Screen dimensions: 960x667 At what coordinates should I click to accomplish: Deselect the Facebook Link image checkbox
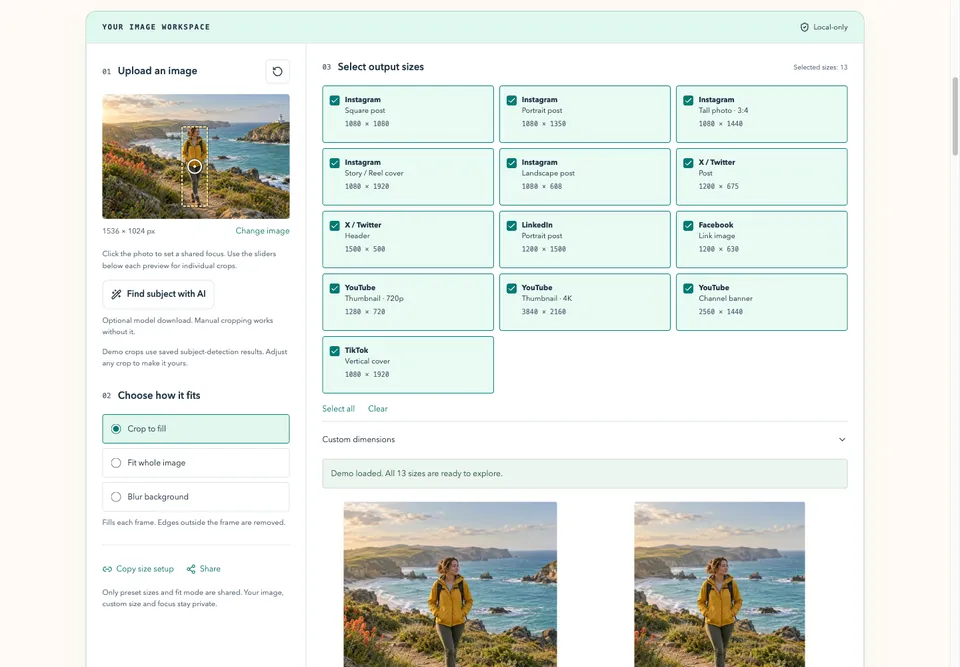click(x=688, y=225)
